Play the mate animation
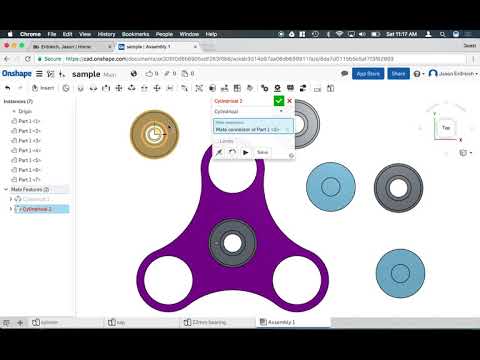Viewport: 480px width, 360px height. tap(246, 153)
